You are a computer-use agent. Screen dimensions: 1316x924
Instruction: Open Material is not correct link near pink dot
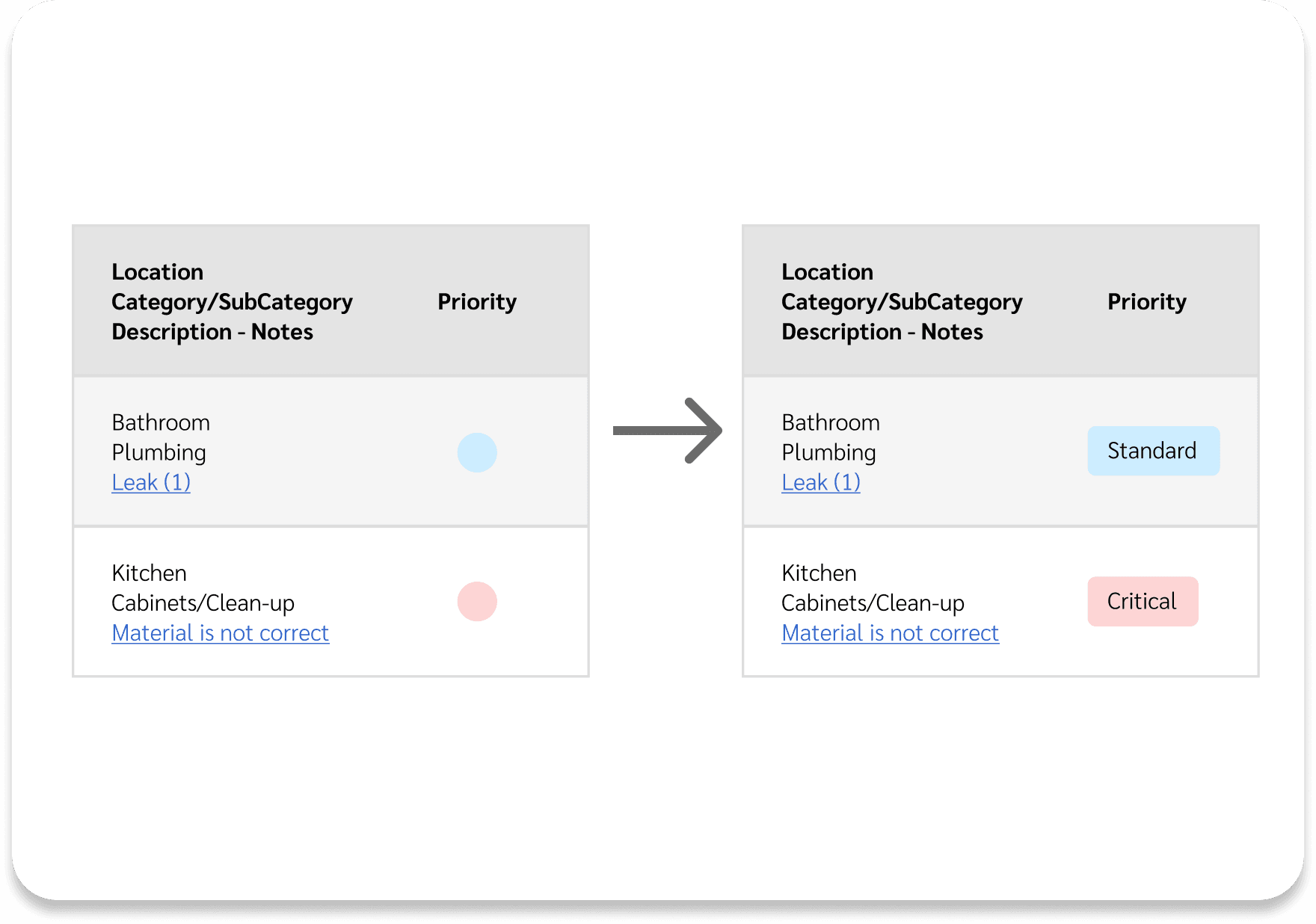(220, 633)
